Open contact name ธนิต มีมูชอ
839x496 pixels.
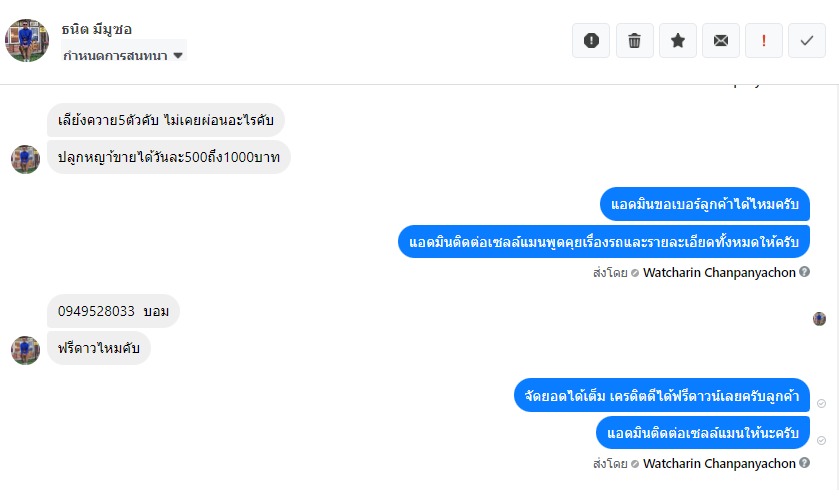coord(96,29)
